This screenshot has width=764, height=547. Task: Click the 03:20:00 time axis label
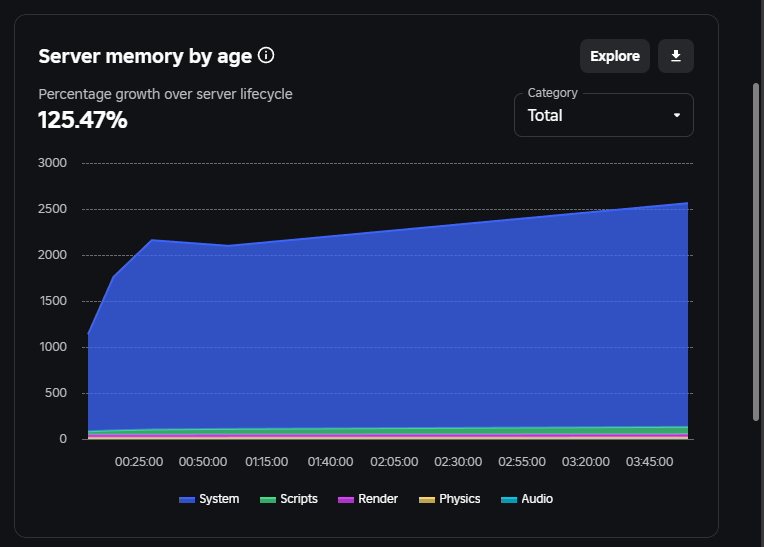(x=586, y=462)
